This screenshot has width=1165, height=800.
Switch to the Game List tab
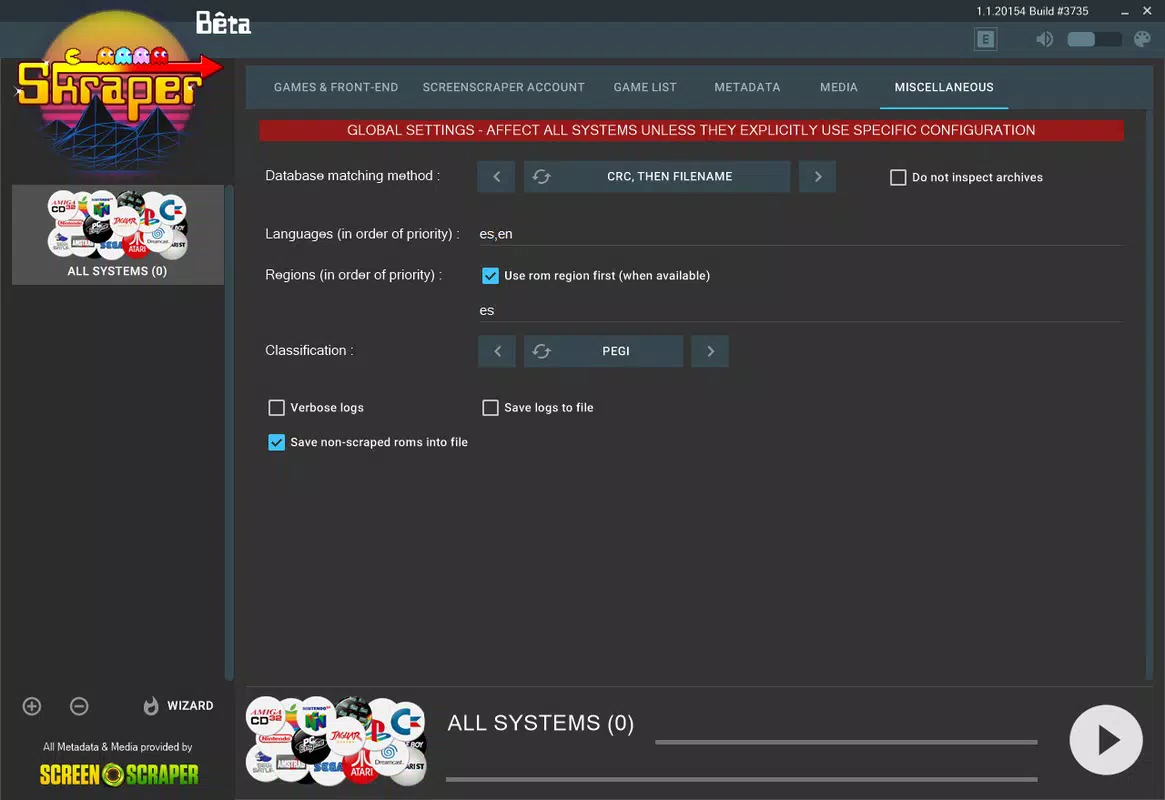(x=645, y=88)
